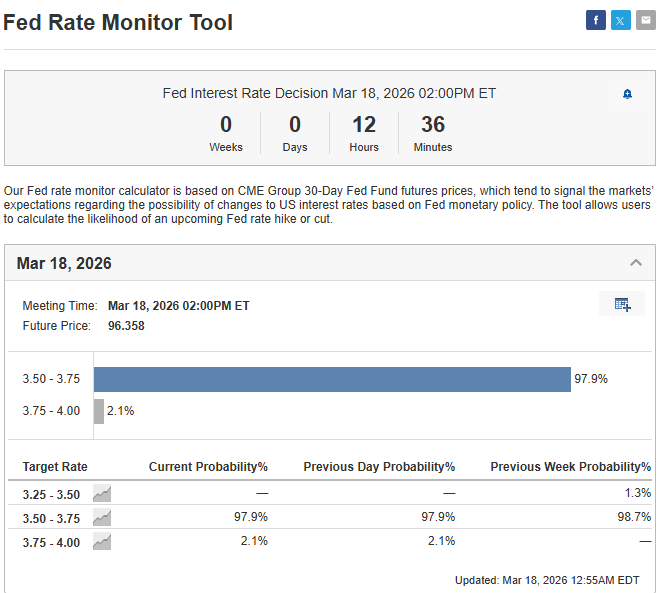The height and width of the screenshot is (593, 658).
Task: Open chart icon for 3.25 - 3.50 row
Action: [x=102, y=493]
